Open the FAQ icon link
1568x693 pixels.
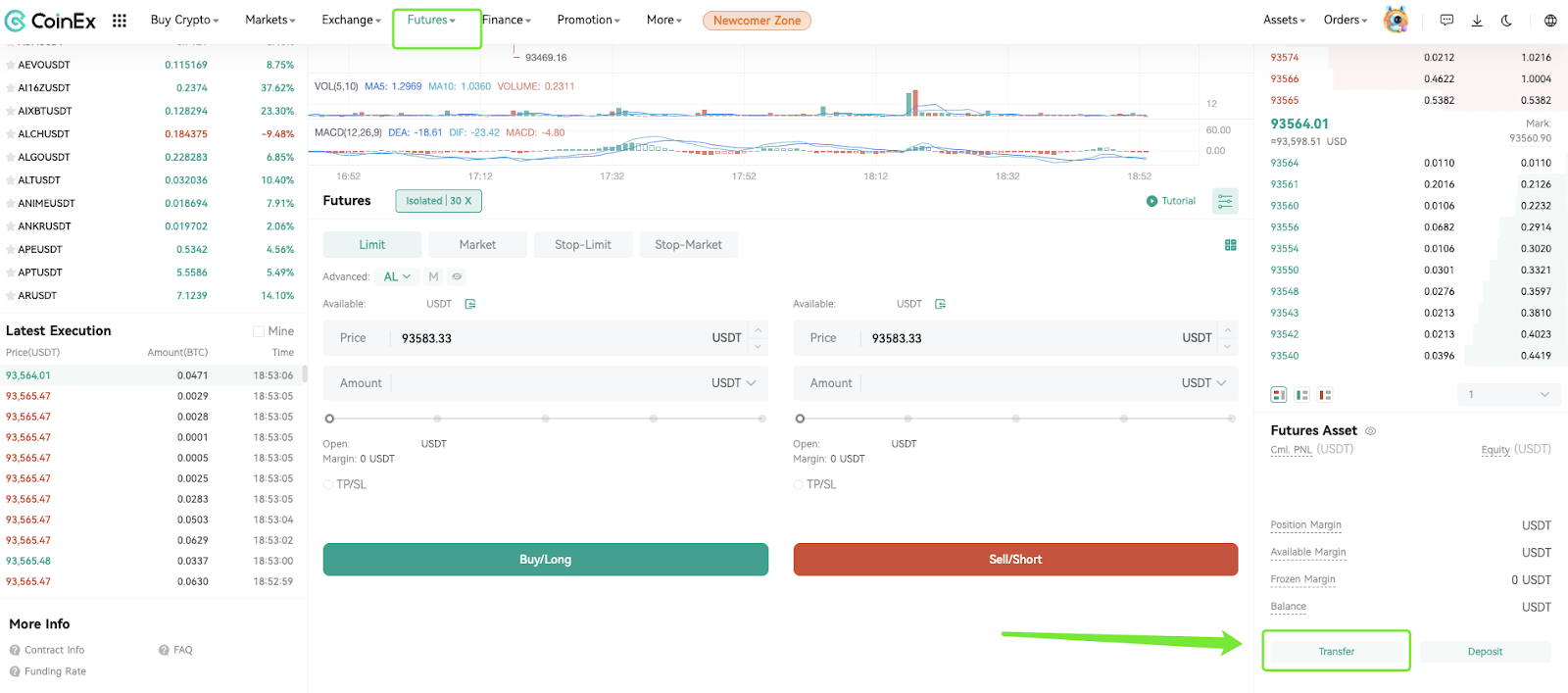164,650
